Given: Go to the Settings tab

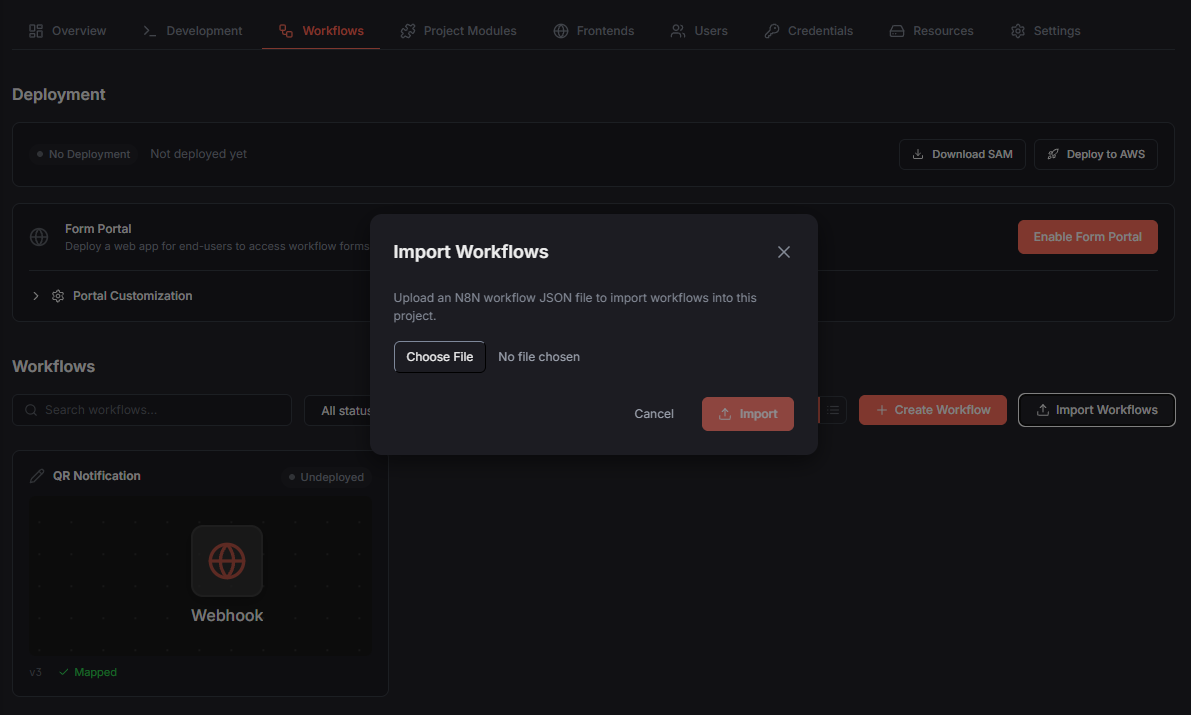Looking at the screenshot, I should [1045, 30].
